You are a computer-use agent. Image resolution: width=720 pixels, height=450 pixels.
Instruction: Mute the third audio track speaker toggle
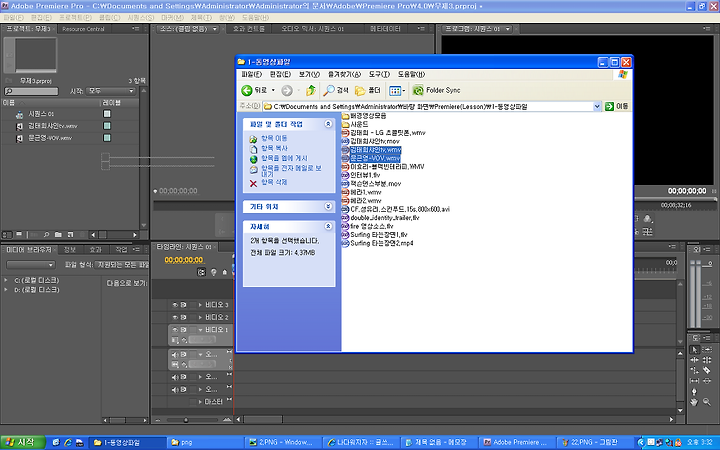175,390
